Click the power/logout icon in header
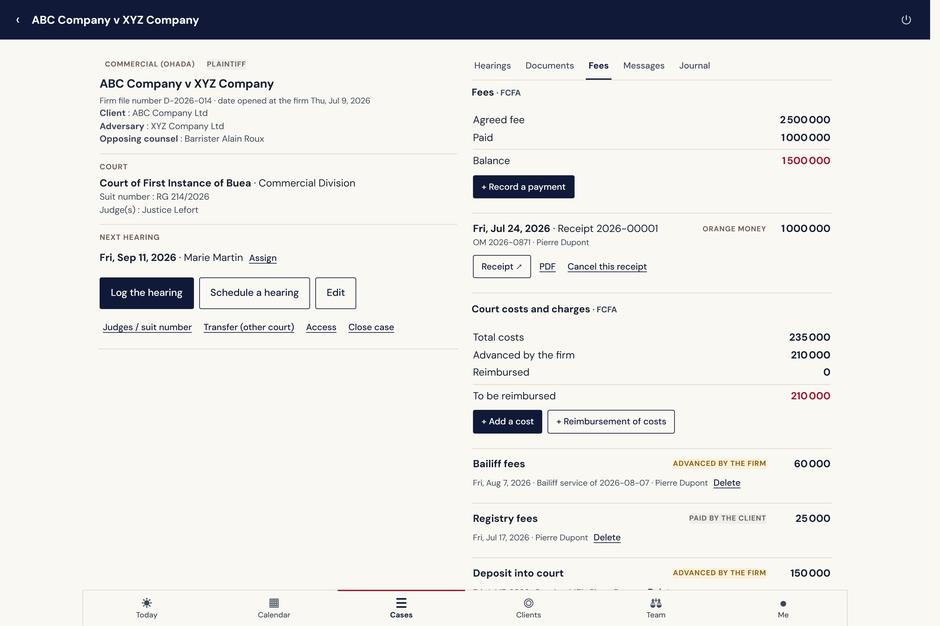The width and height of the screenshot is (940, 626). [x=906, y=20]
